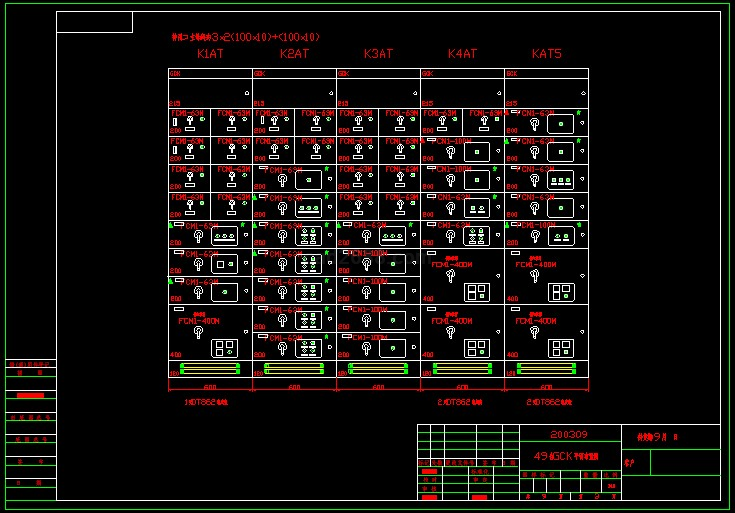Pick the KAT5 cabinet label

pos(547,54)
